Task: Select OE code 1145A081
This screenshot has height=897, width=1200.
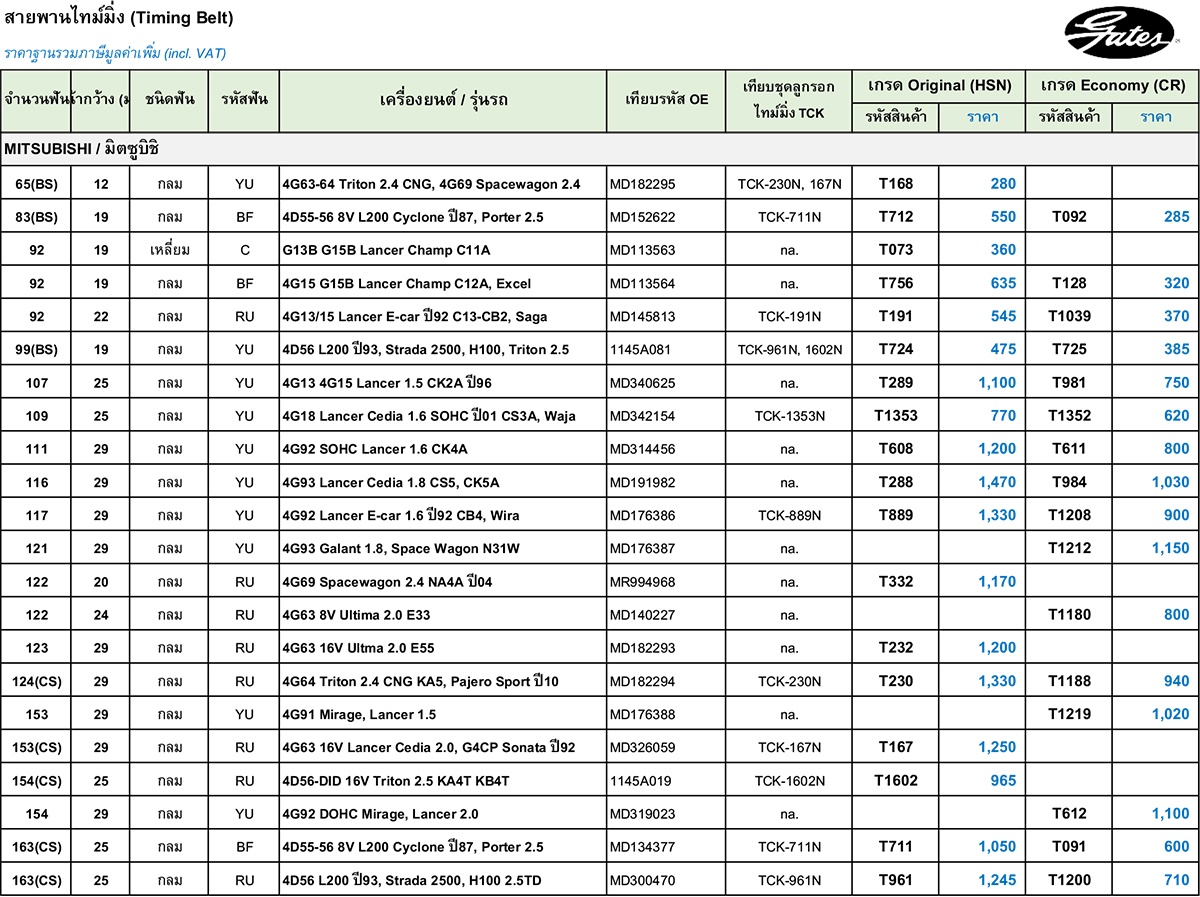Action: pos(640,350)
